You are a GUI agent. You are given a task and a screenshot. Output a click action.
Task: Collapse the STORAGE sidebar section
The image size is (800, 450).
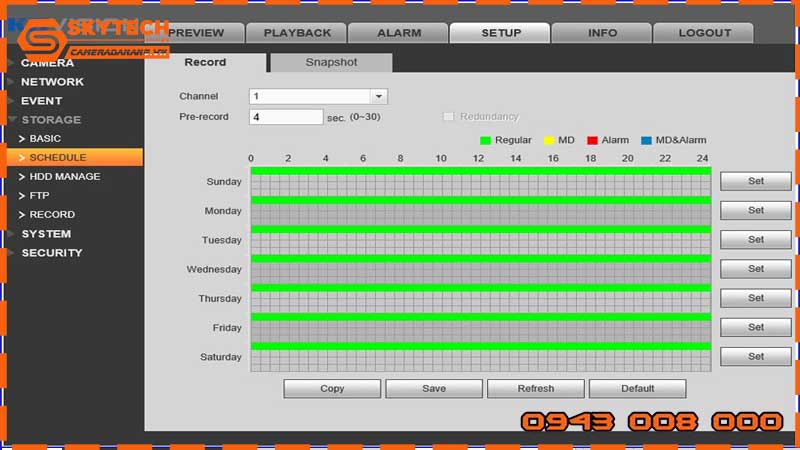tap(51, 120)
